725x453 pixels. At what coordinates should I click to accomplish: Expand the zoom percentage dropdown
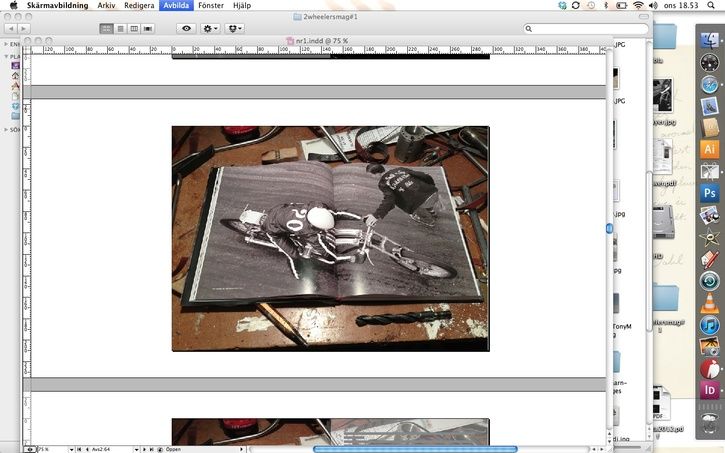tap(71, 449)
